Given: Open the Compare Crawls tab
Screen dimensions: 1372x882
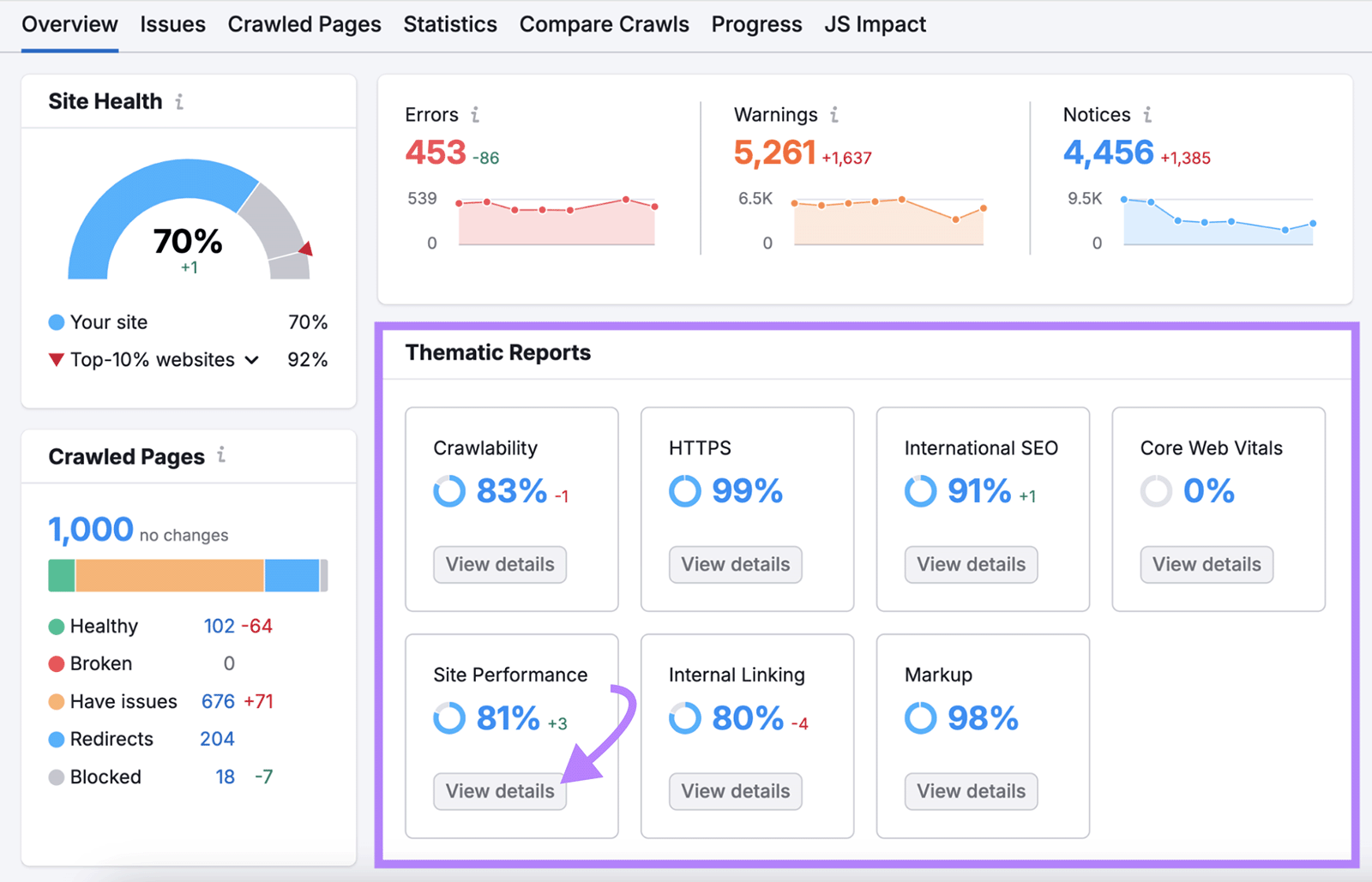Looking at the screenshot, I should pos(605,25).
